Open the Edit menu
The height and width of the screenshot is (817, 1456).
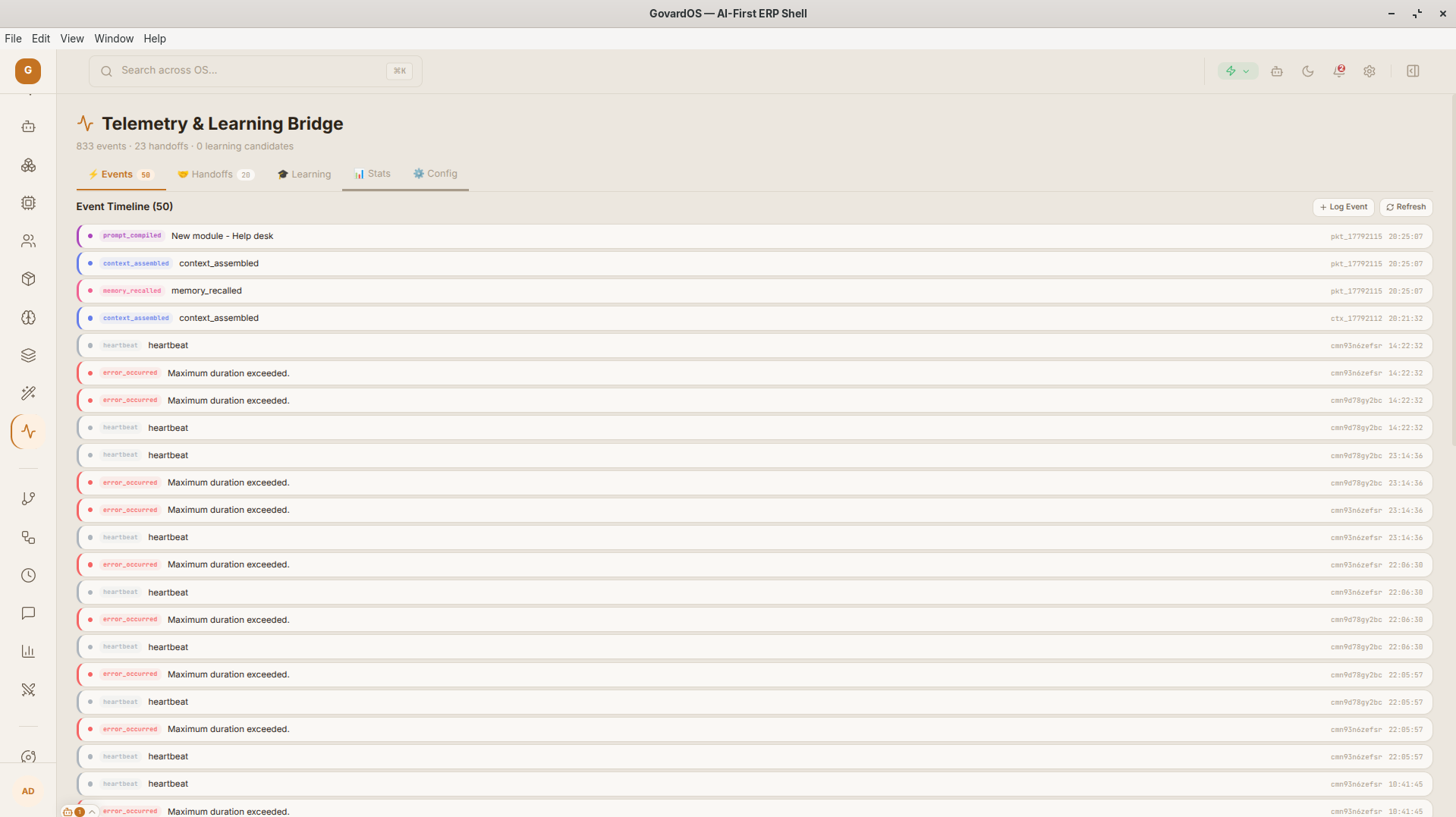click(x=41, y=39)
